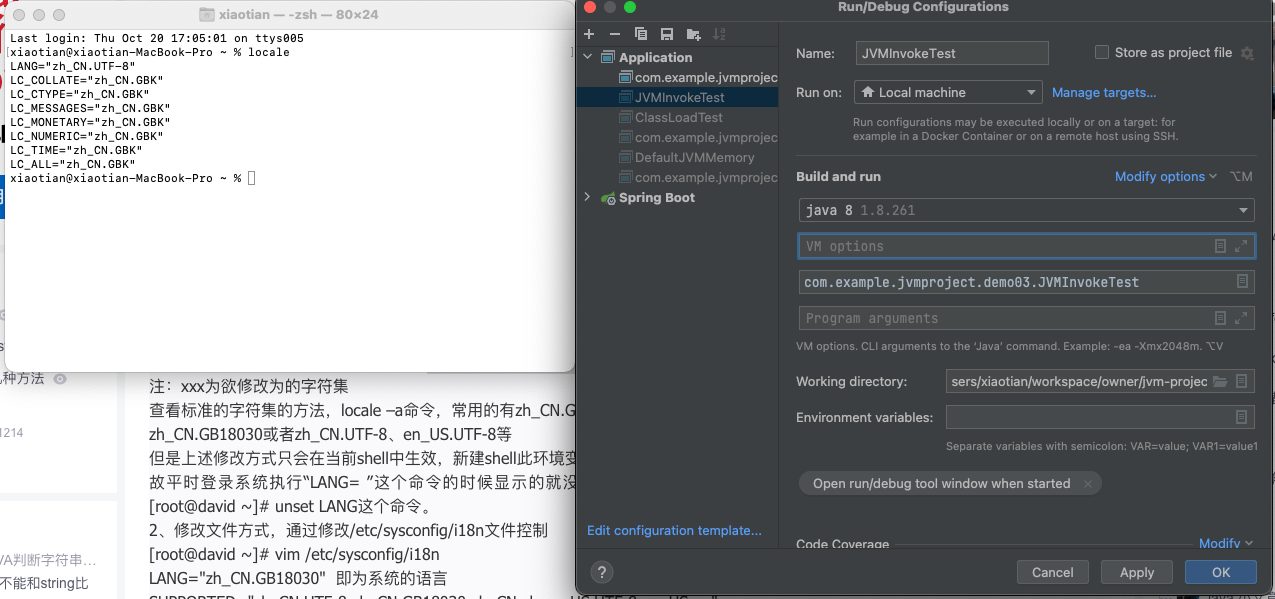
Task: Open the Store as project file gear settings
Action: [x=1247, y=53]
